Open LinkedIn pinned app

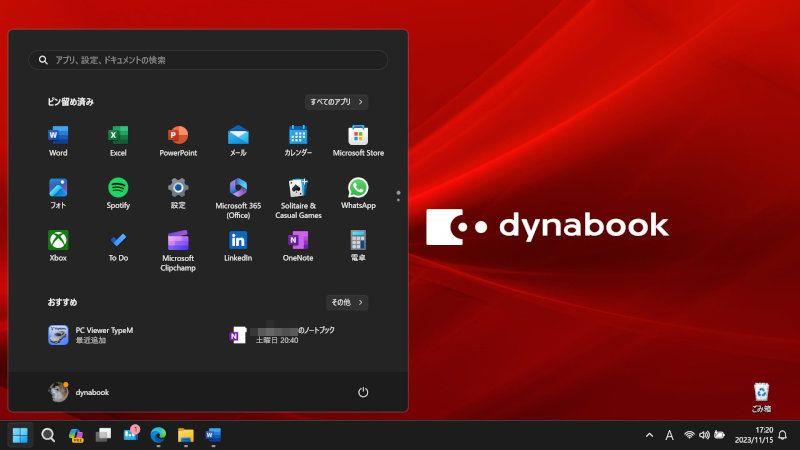[238, 246]
